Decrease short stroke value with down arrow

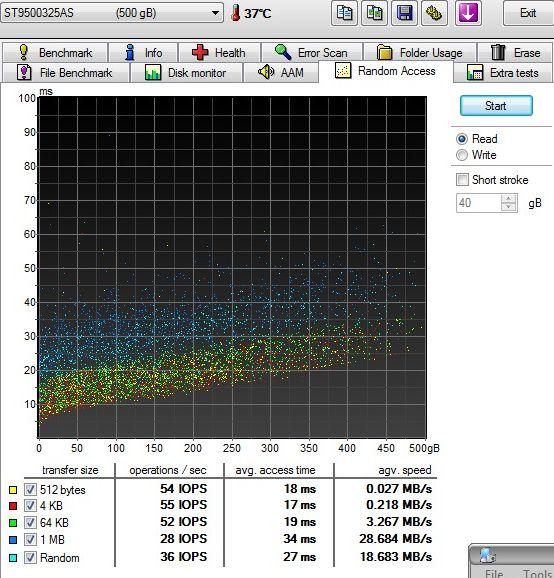tap(509, 207)
